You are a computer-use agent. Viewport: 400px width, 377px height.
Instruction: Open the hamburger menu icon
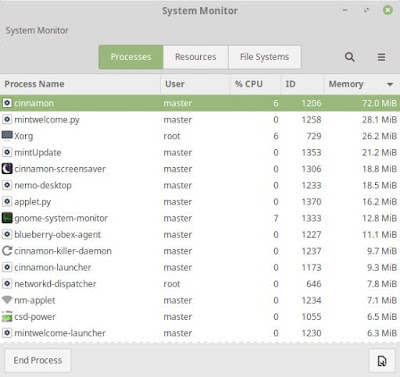tap(381, 57)
